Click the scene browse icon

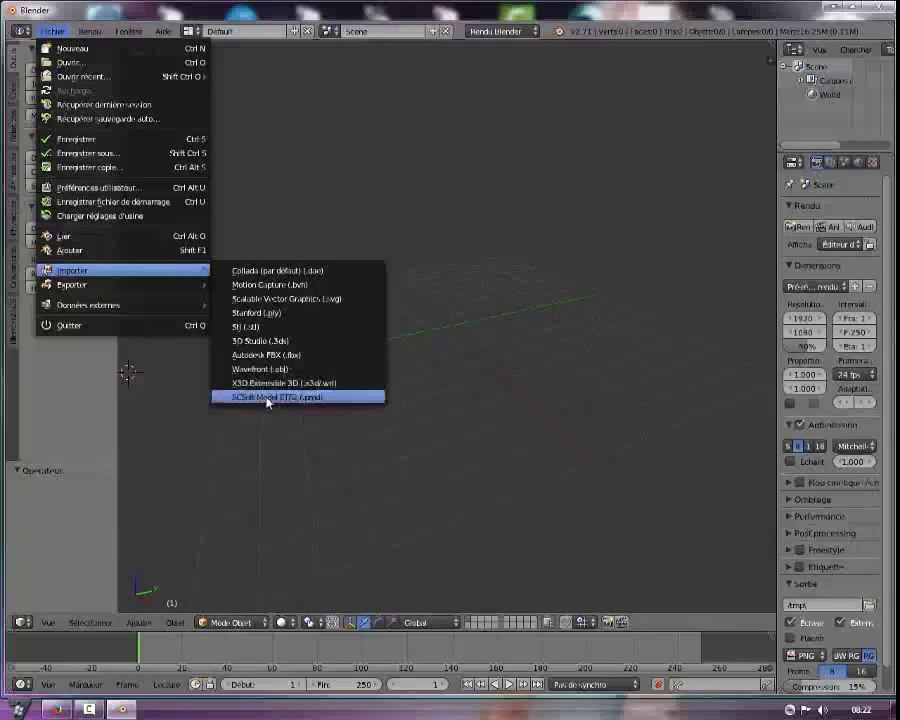pyautogui.click(x=329, y=31)
